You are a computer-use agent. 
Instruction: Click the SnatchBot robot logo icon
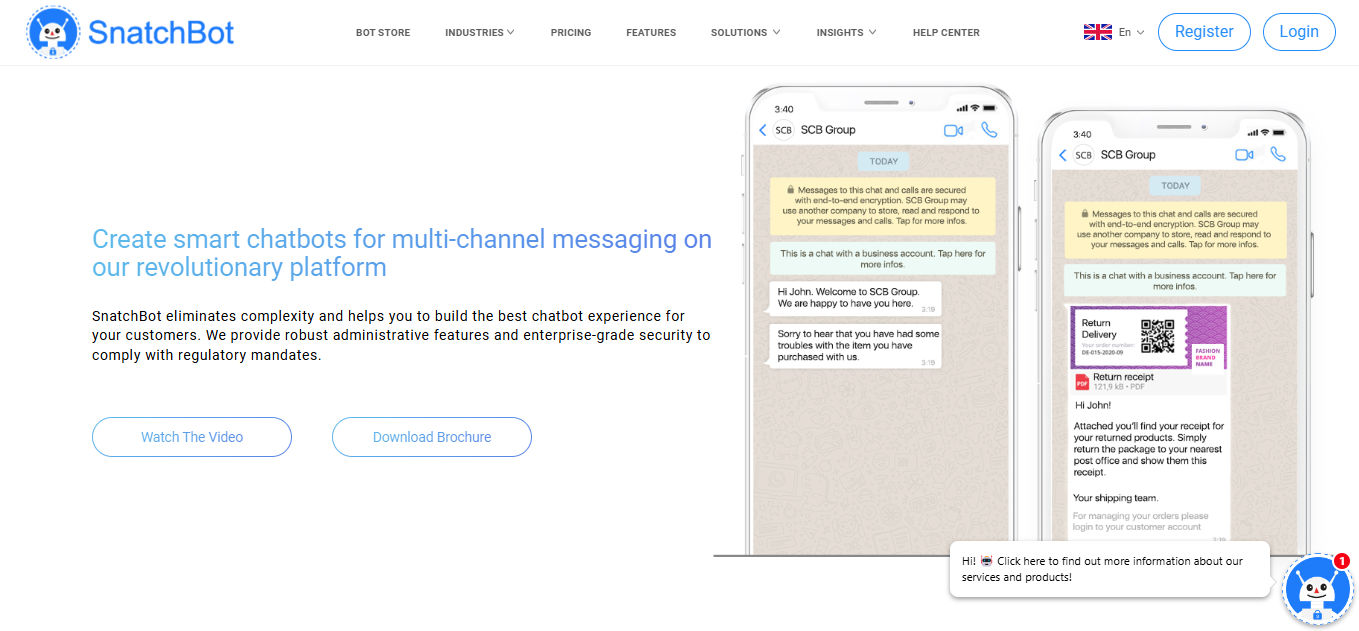click(x=53, y=32)
